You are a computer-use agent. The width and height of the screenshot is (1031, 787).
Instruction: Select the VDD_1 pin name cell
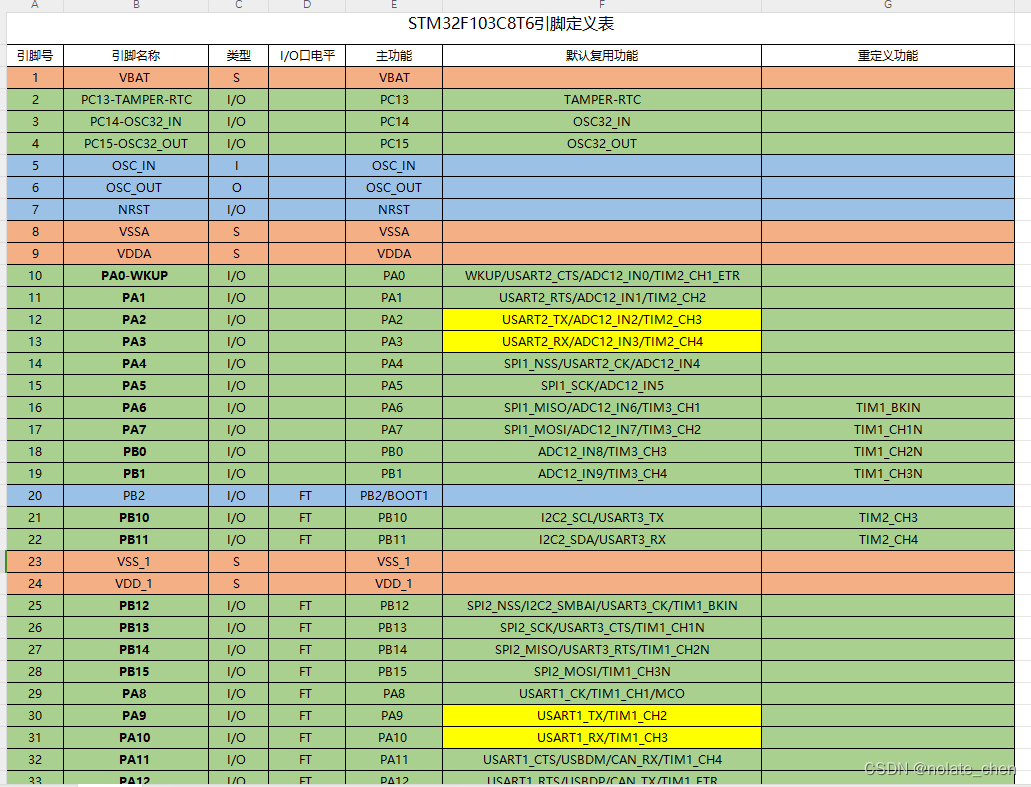(136, 584)
